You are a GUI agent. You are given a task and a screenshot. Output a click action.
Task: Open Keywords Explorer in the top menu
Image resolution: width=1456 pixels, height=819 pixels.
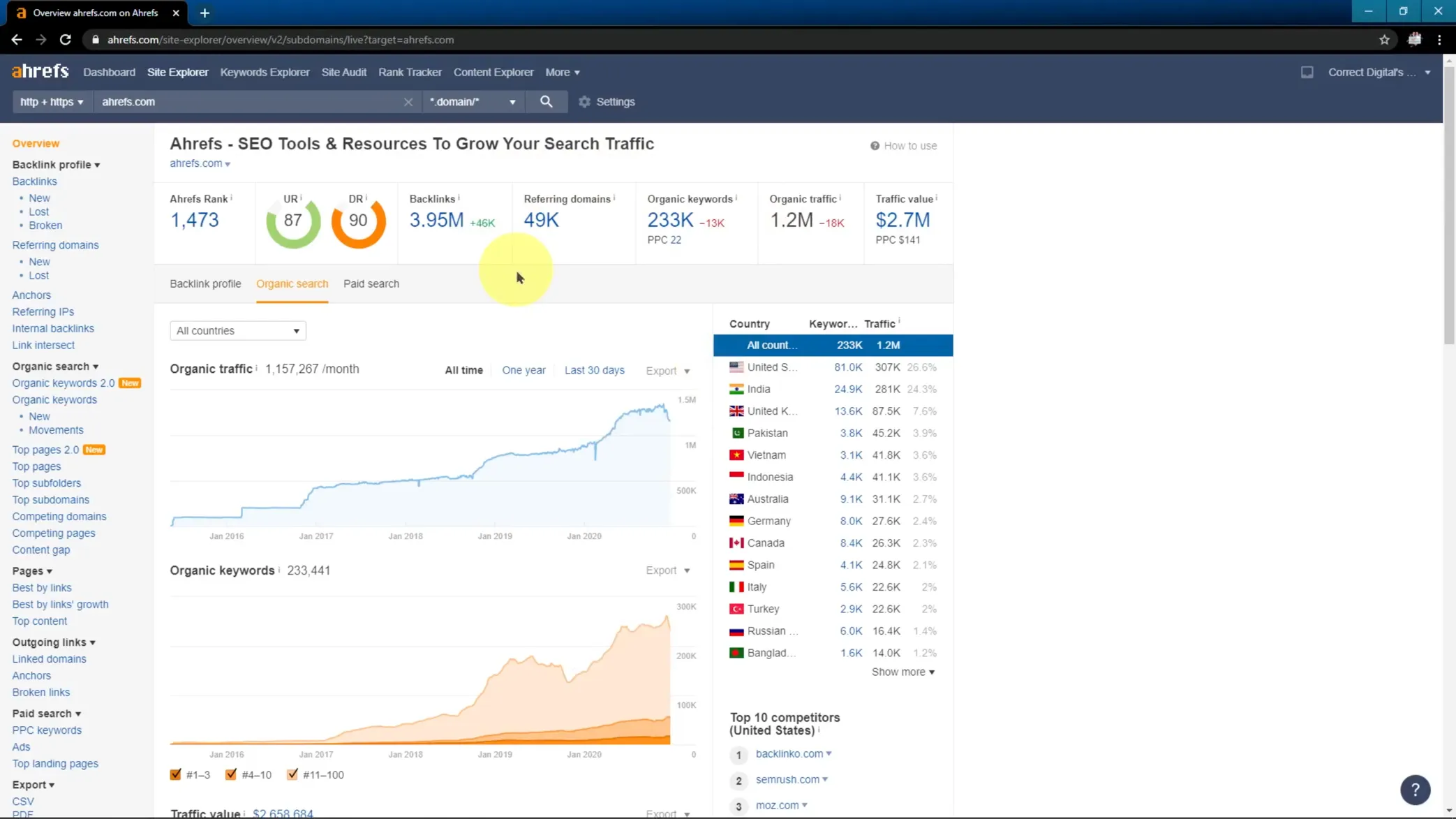[265, 72]
